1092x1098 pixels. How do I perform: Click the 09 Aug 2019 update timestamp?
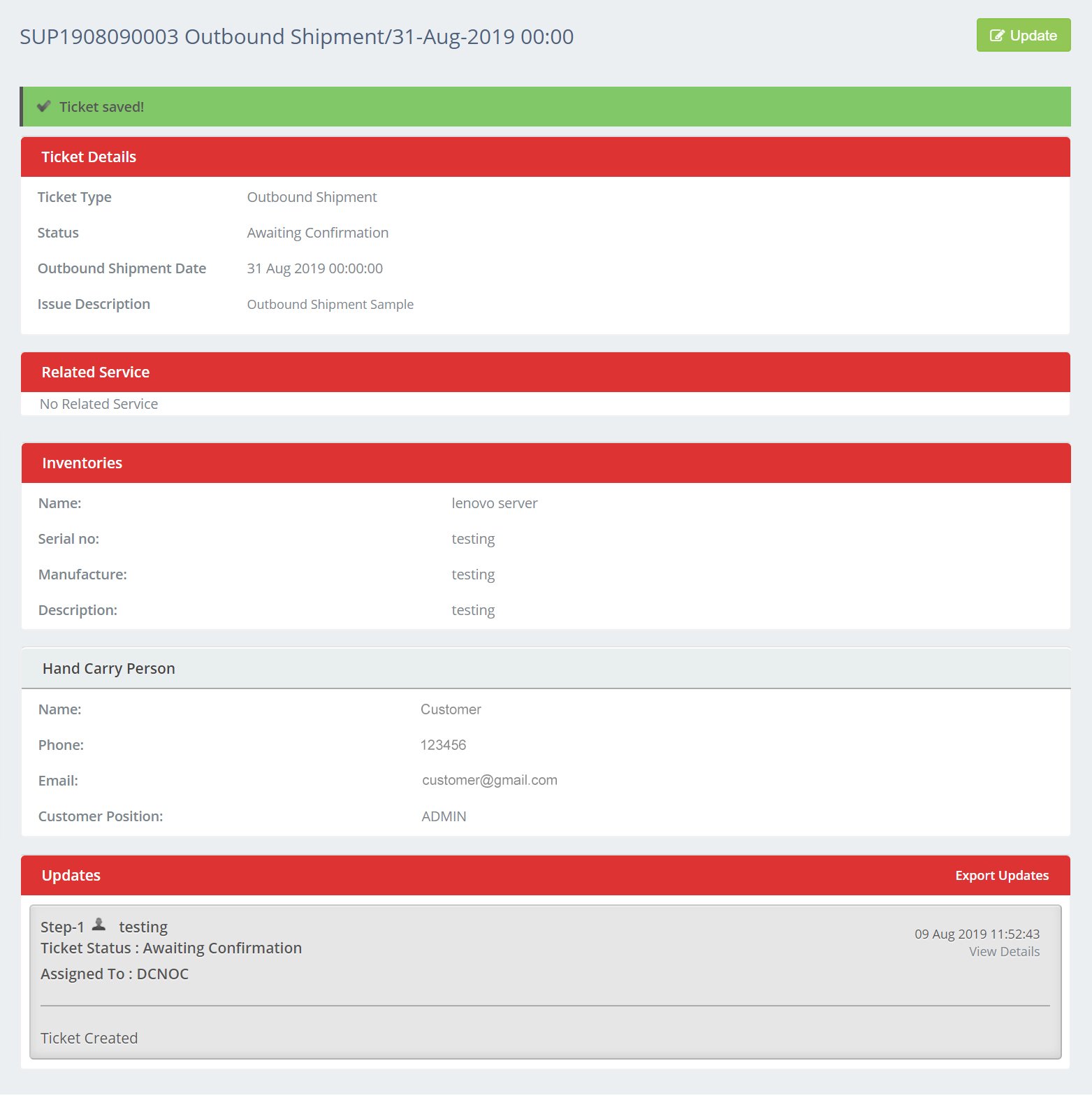pyautogui.click(x=977, y=934)
